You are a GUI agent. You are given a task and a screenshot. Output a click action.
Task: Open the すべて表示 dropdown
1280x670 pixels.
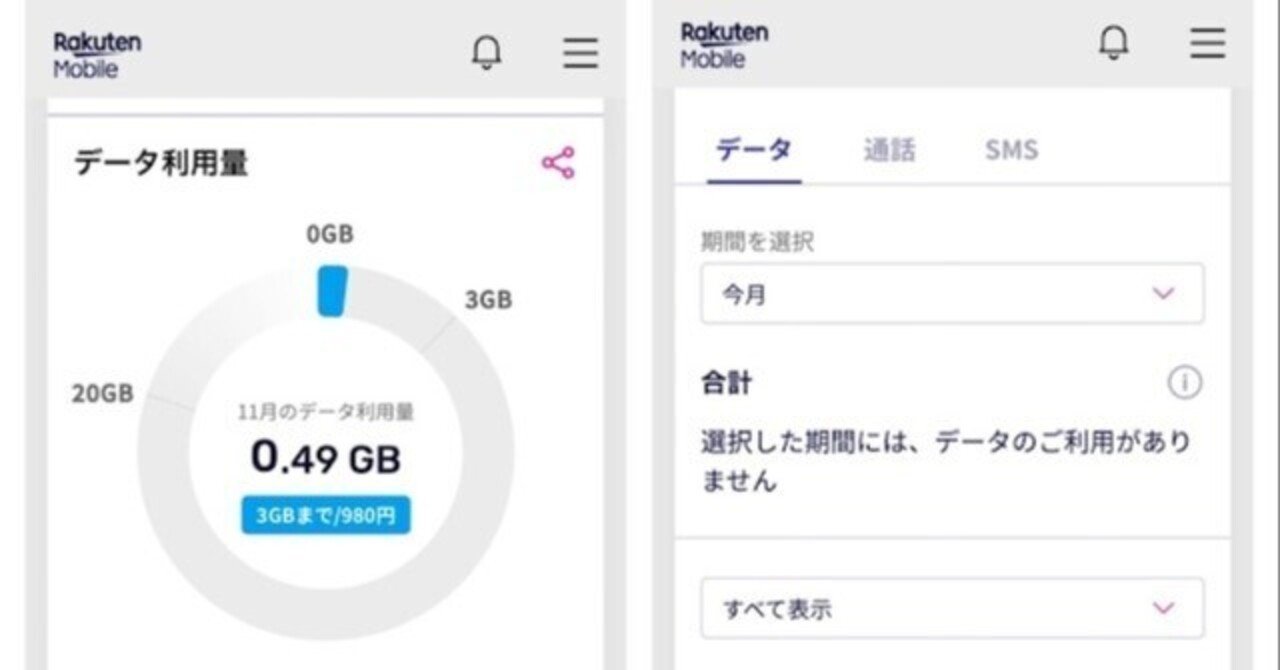[951, 608]
